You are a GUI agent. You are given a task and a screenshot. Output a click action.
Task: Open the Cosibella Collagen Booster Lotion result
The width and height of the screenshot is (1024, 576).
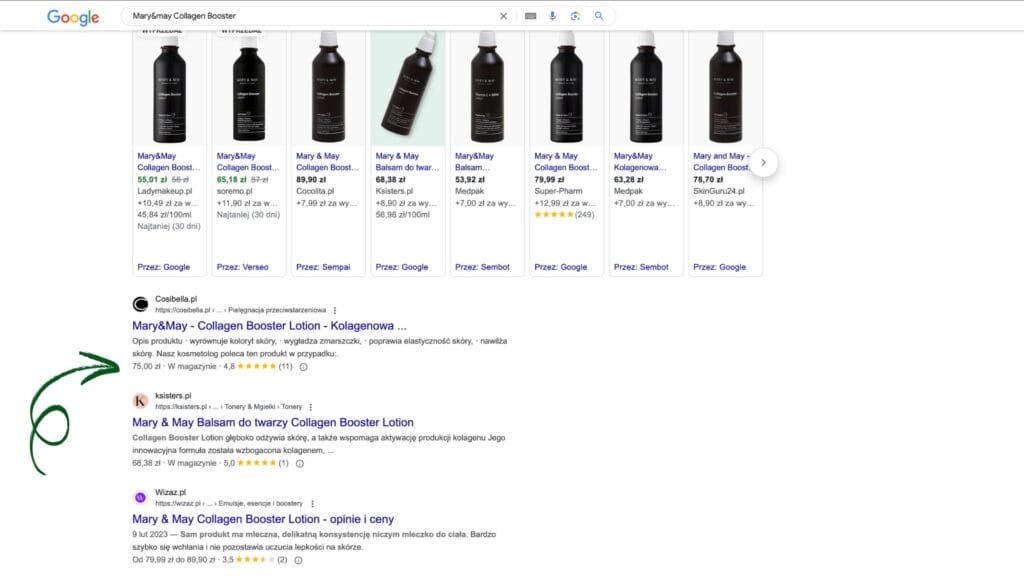(268, 325)
